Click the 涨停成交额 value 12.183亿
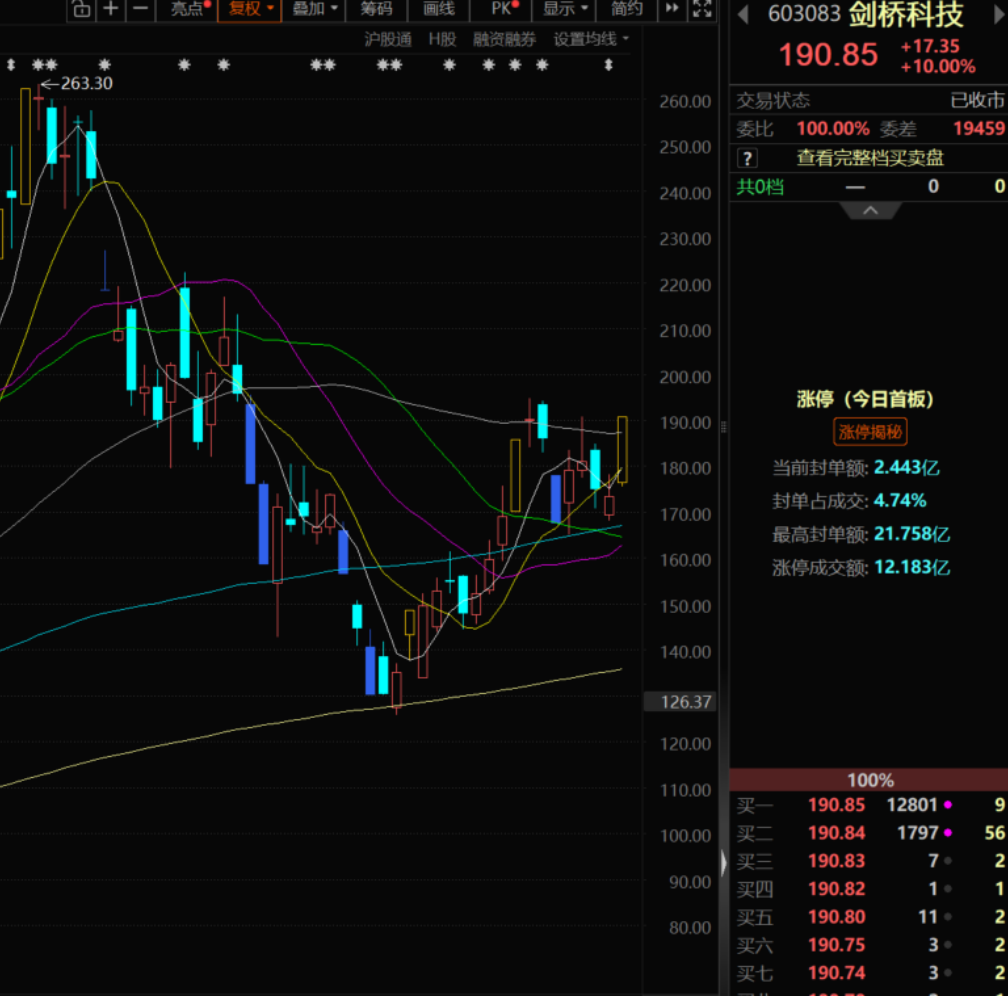Viewport: 1008px width, 1000px height. [912, 568]
